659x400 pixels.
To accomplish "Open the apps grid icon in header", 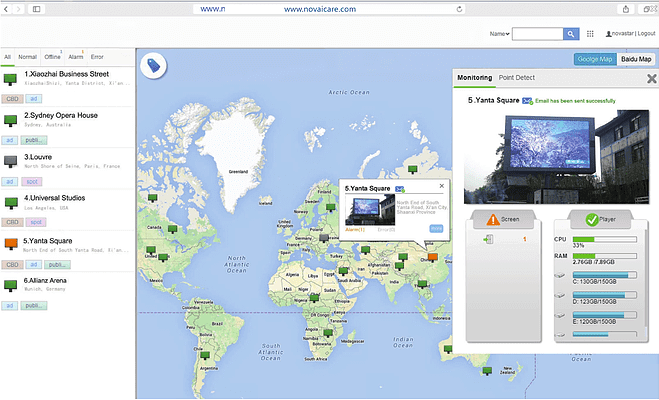I will click(591, 34).
